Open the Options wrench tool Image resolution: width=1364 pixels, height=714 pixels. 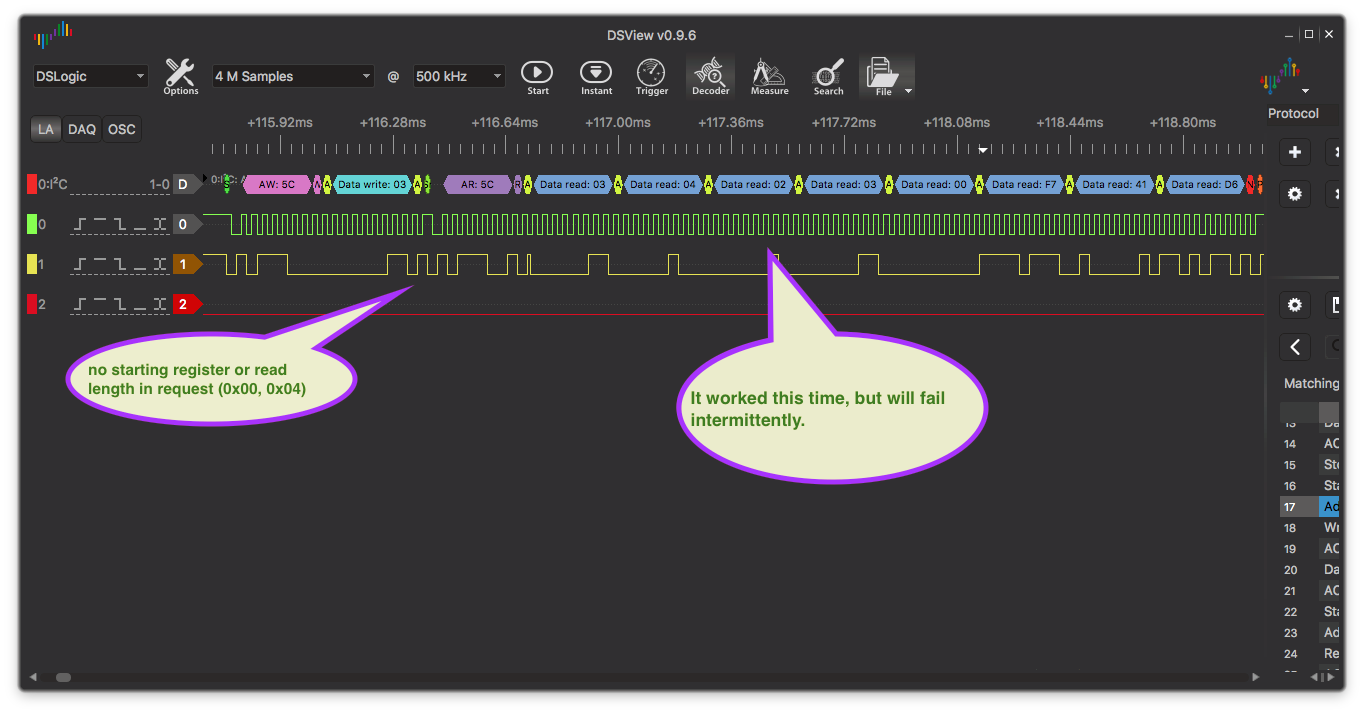coord(181,76)
